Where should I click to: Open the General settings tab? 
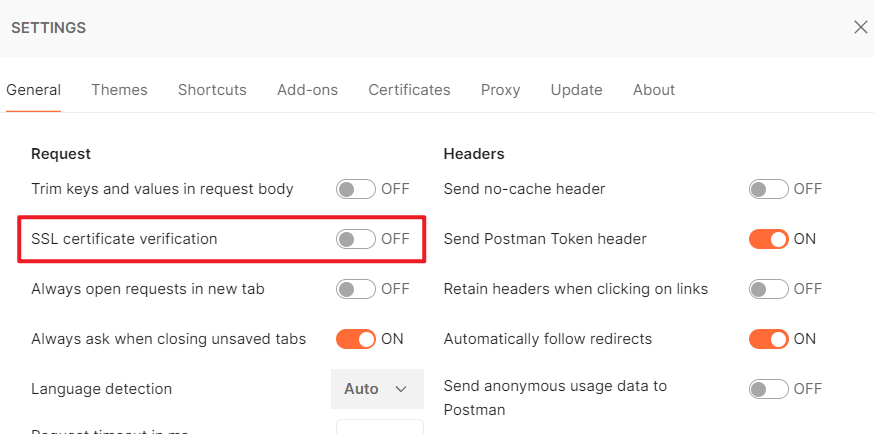point(34,90)
